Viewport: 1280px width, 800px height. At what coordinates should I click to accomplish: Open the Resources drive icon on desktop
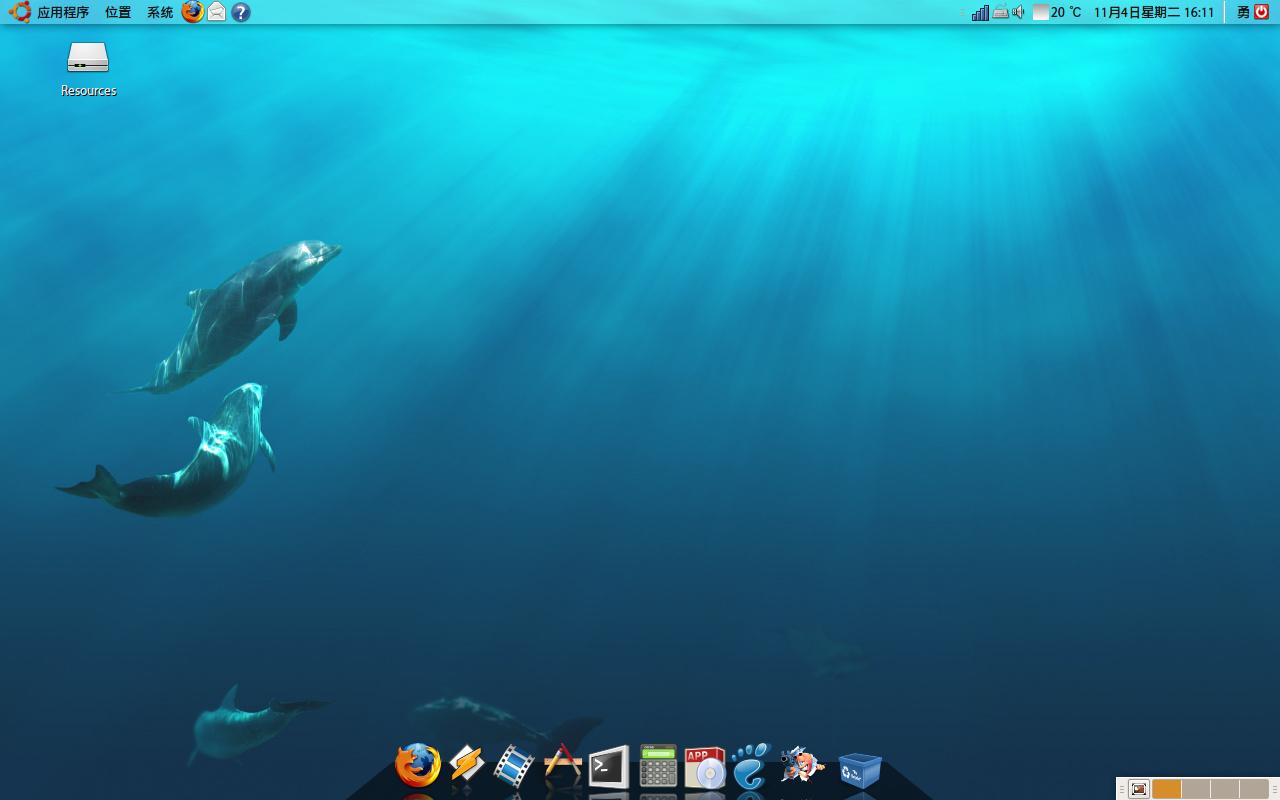(x=88, y=69)
